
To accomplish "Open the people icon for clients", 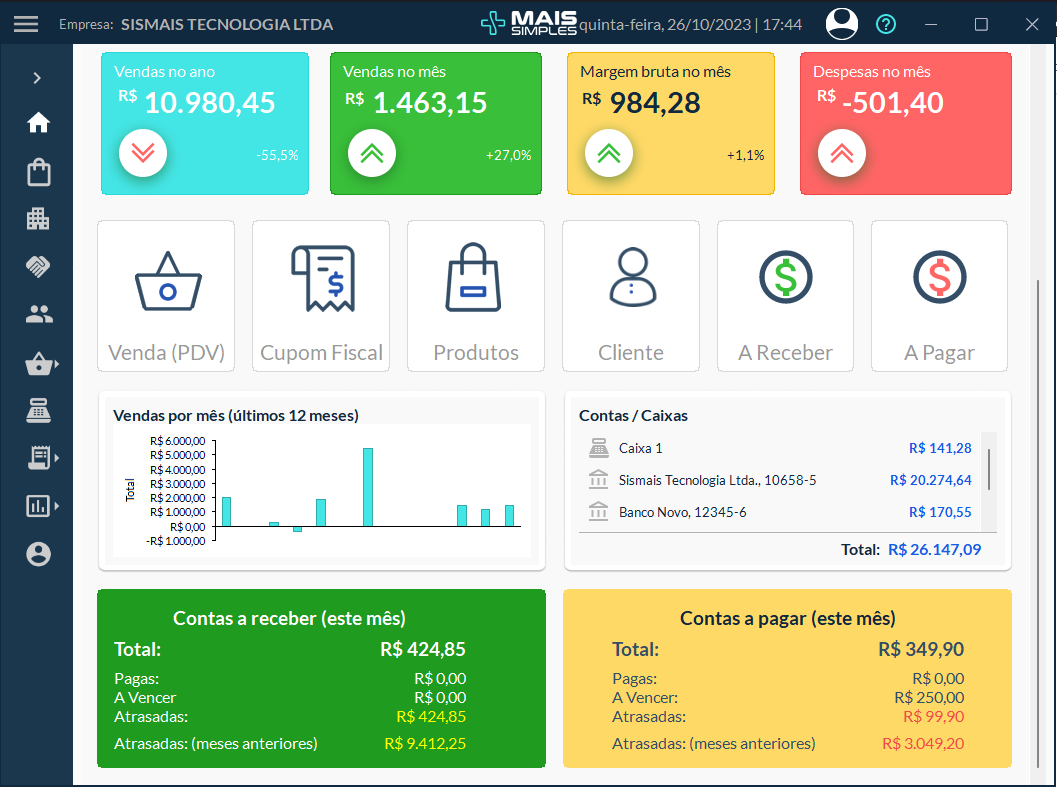I will coord(38,314).
